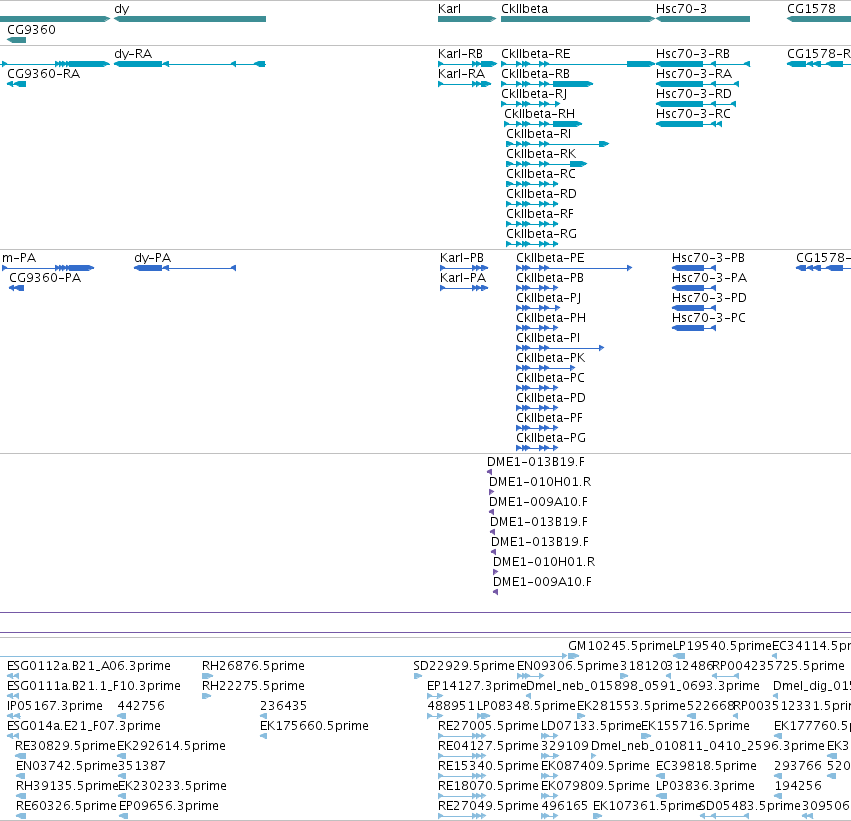Click the CkIIbeta-RC transcript
Image resolution: width=851 pixels, height=821 pixels.
[541, 174]
